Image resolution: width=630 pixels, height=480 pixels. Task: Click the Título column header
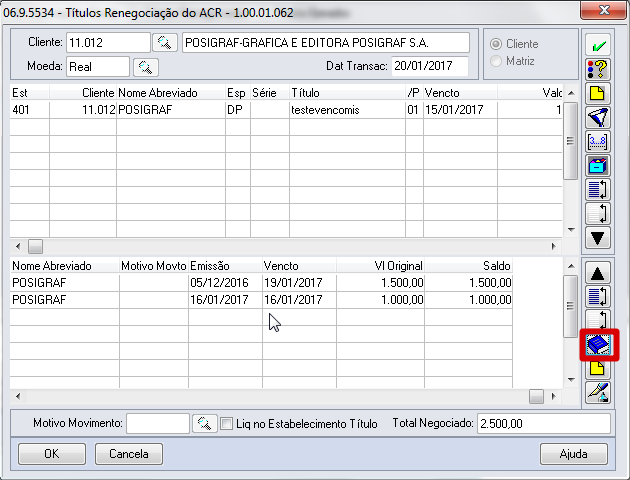click(x=347, y=93)
